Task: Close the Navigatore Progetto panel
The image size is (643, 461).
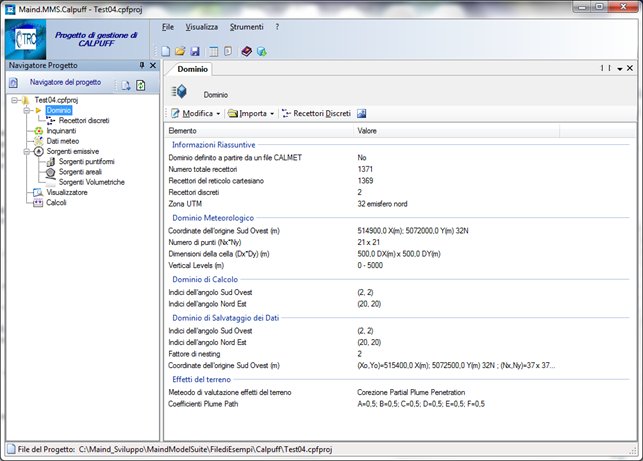Action: click(153, 65)
